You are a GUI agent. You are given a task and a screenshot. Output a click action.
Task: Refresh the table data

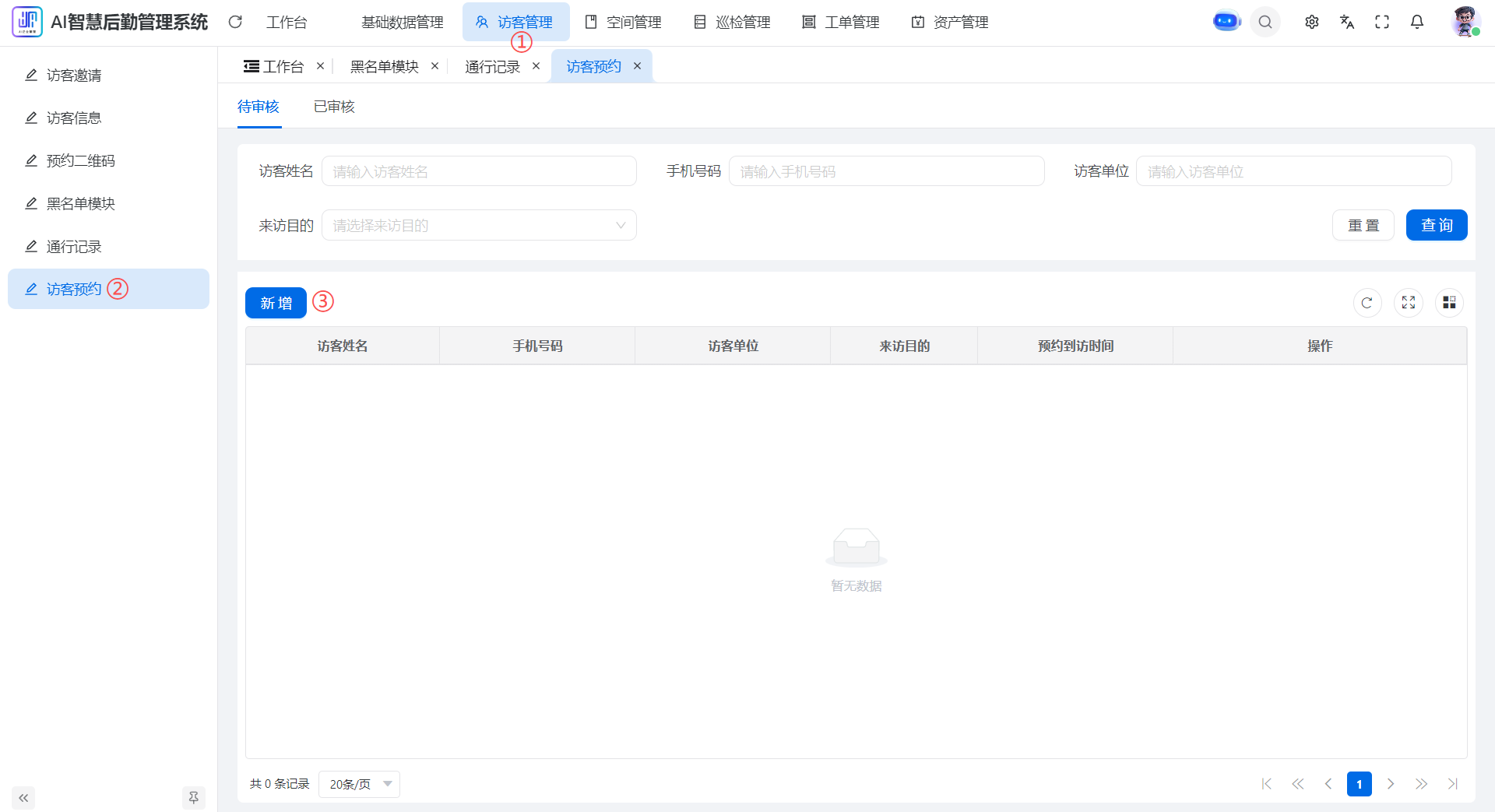point(1367,303)
